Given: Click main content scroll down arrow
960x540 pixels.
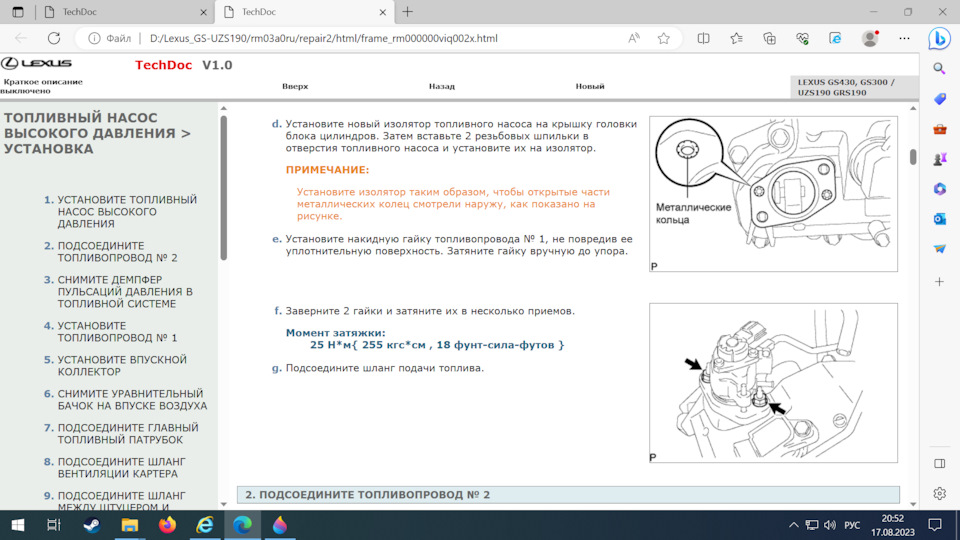Looking at the screenshot, I should click(x=913, y=504).
